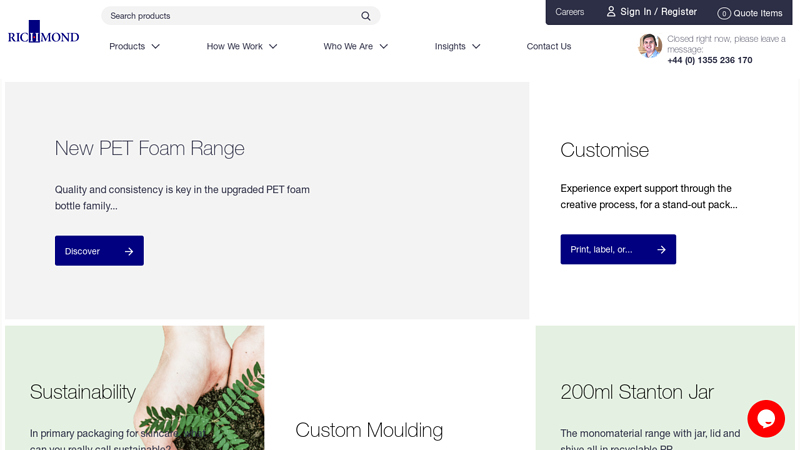
Task: Click the Customise heading
Action: pos(605,151)
